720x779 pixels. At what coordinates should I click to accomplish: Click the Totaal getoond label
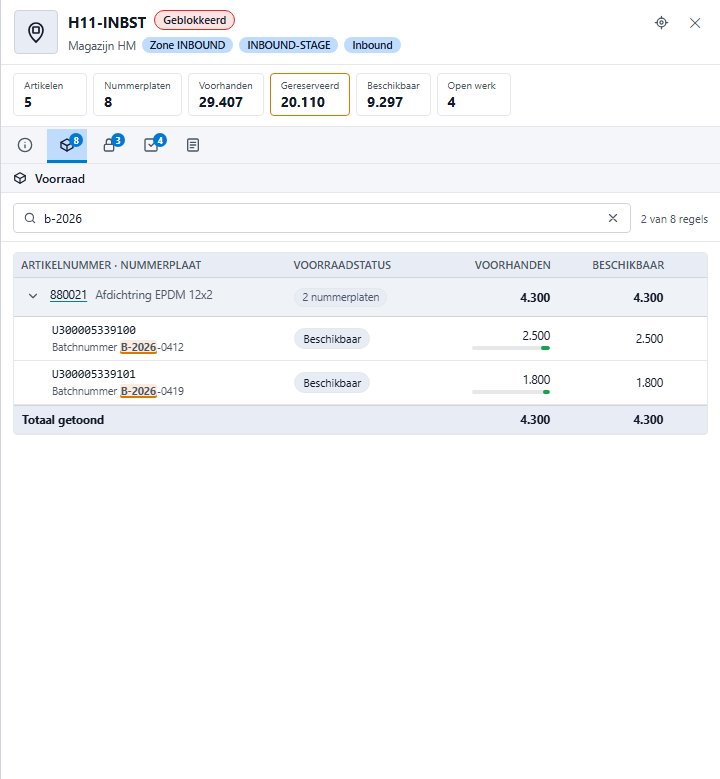point(63,420)
